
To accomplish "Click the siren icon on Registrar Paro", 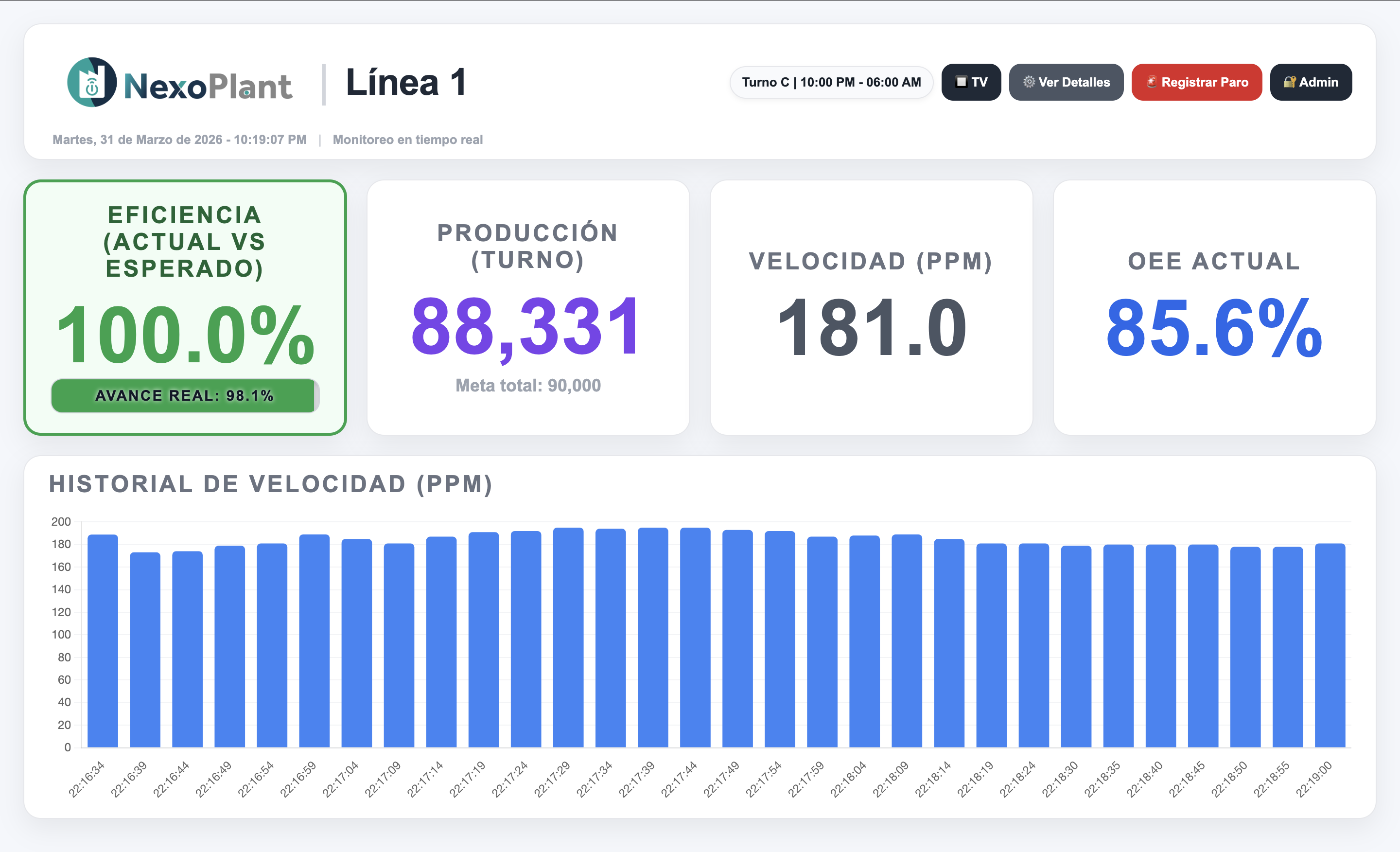I will pos(1151,82).
